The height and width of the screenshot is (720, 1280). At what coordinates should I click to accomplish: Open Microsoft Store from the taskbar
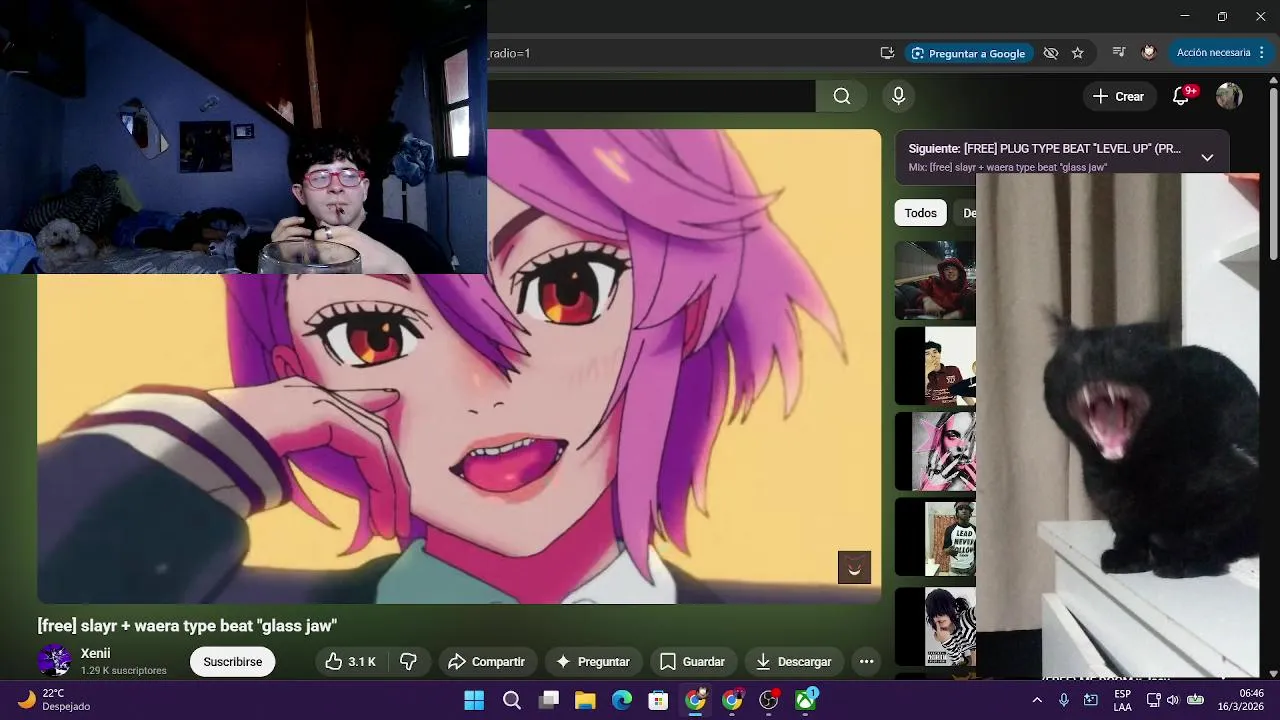658,700
